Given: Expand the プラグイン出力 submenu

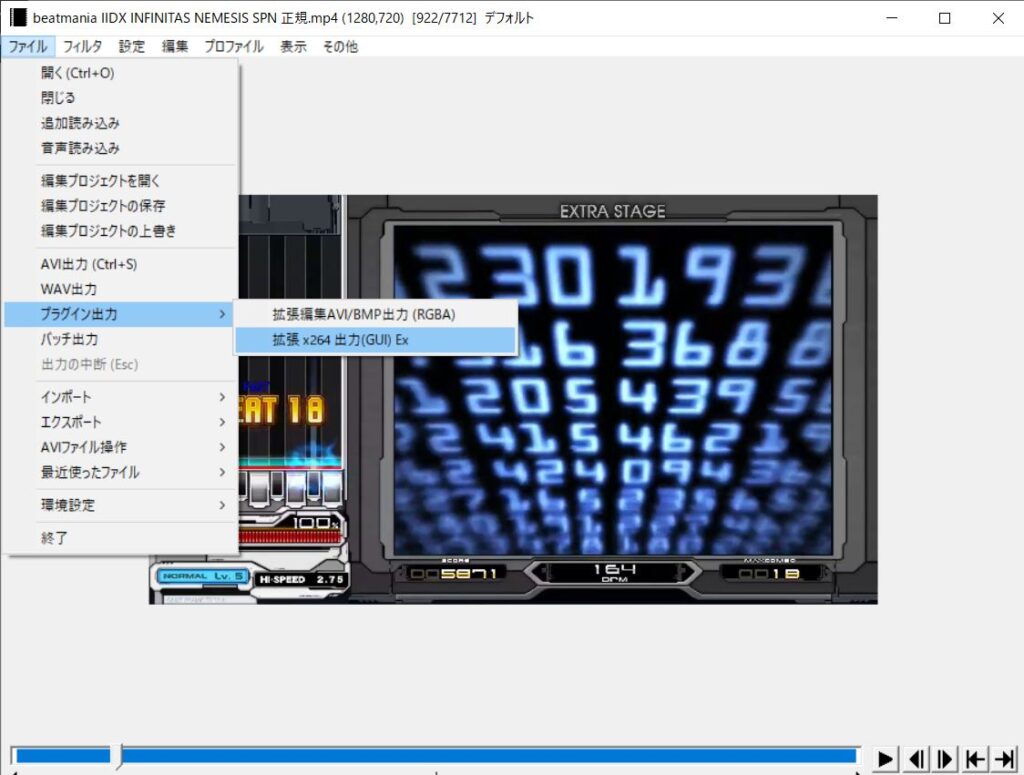Looking at the screenshot, I should tap(121, 314).
